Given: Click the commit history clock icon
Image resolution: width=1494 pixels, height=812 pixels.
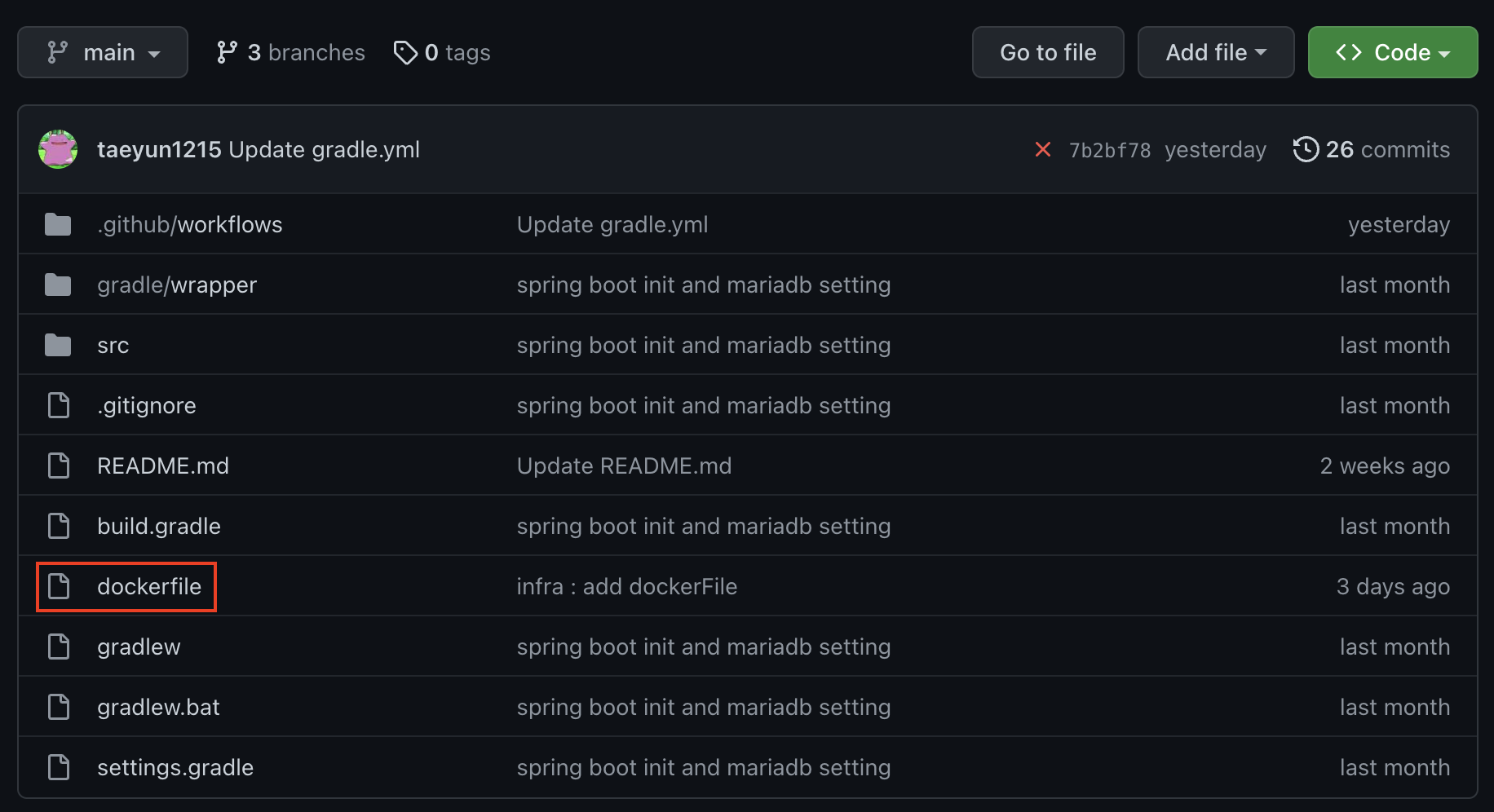Looking at the screenshot, I should (x=1306, y=149).
